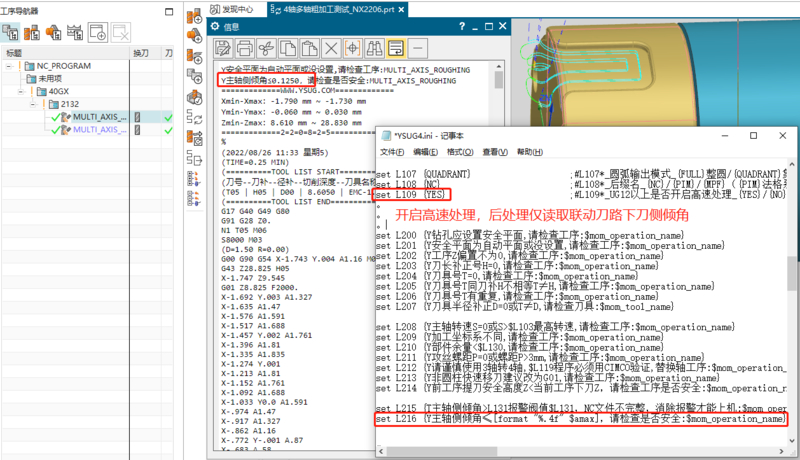800x460 pixels.
Task: Click the scissors cut icon in Information toolbar
Action: pos(265,47)
